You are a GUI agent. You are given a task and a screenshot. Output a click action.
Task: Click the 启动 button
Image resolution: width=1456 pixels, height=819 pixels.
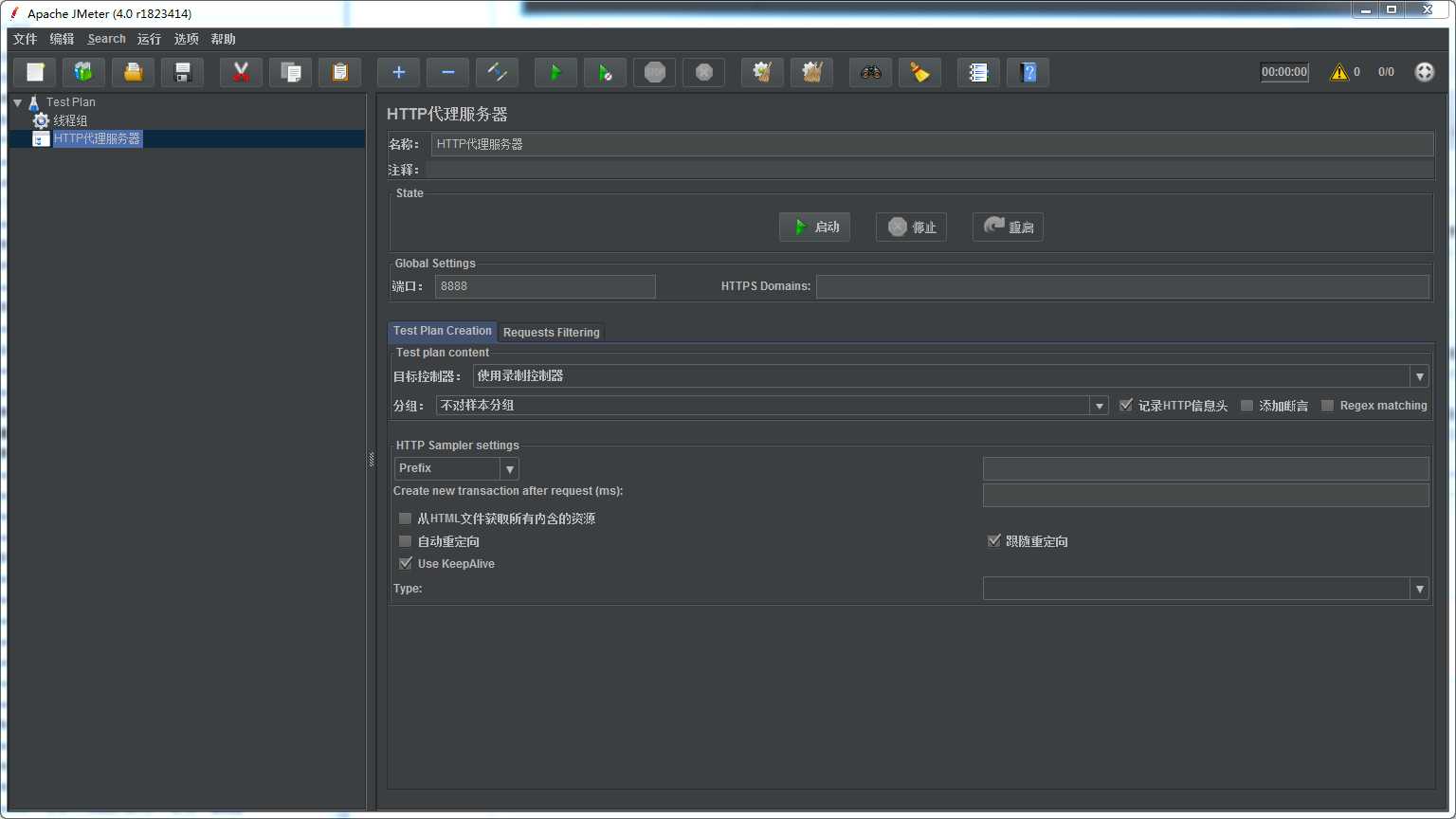tap(815, 227)
